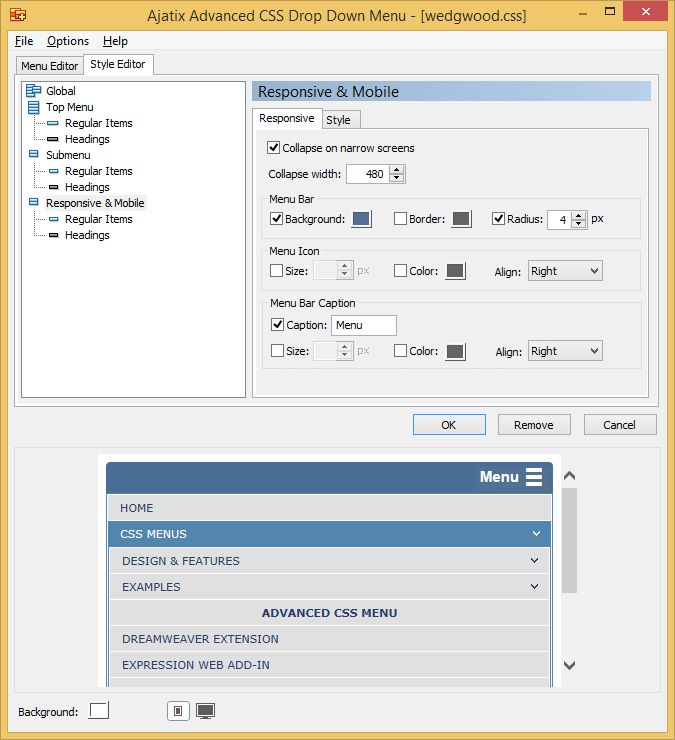Viewport: 675px width, 740px height.
Task: Expand DESIGN & FEATURES chevron in preview
Action: click(534, 561)
